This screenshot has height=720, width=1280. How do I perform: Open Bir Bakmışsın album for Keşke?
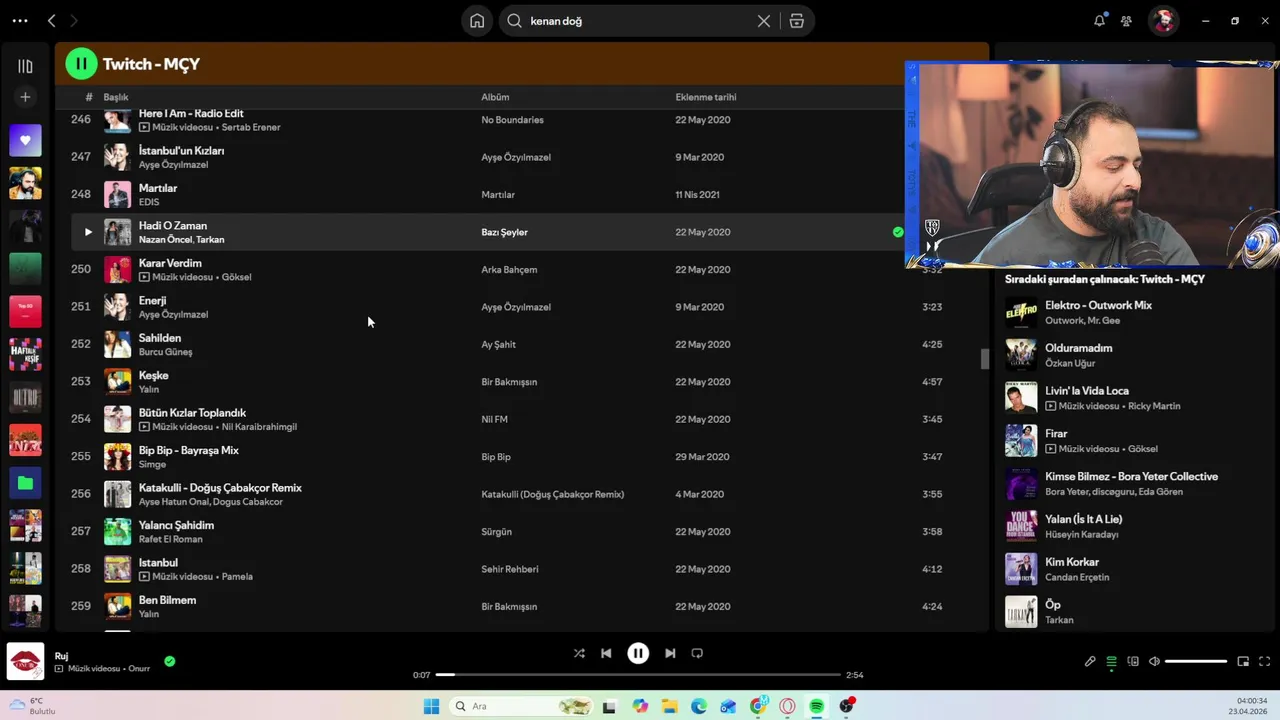509,382
